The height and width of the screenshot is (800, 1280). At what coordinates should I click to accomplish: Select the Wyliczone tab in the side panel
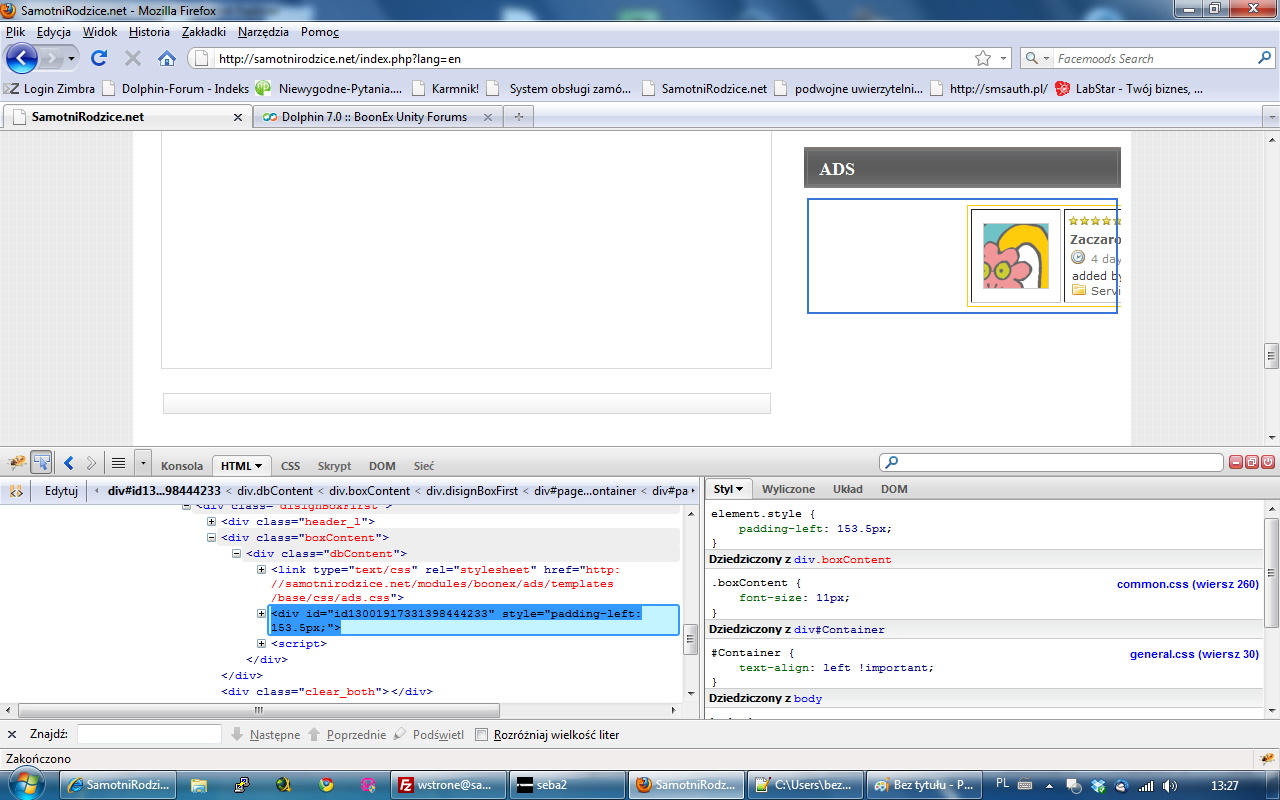coord(788,489)
